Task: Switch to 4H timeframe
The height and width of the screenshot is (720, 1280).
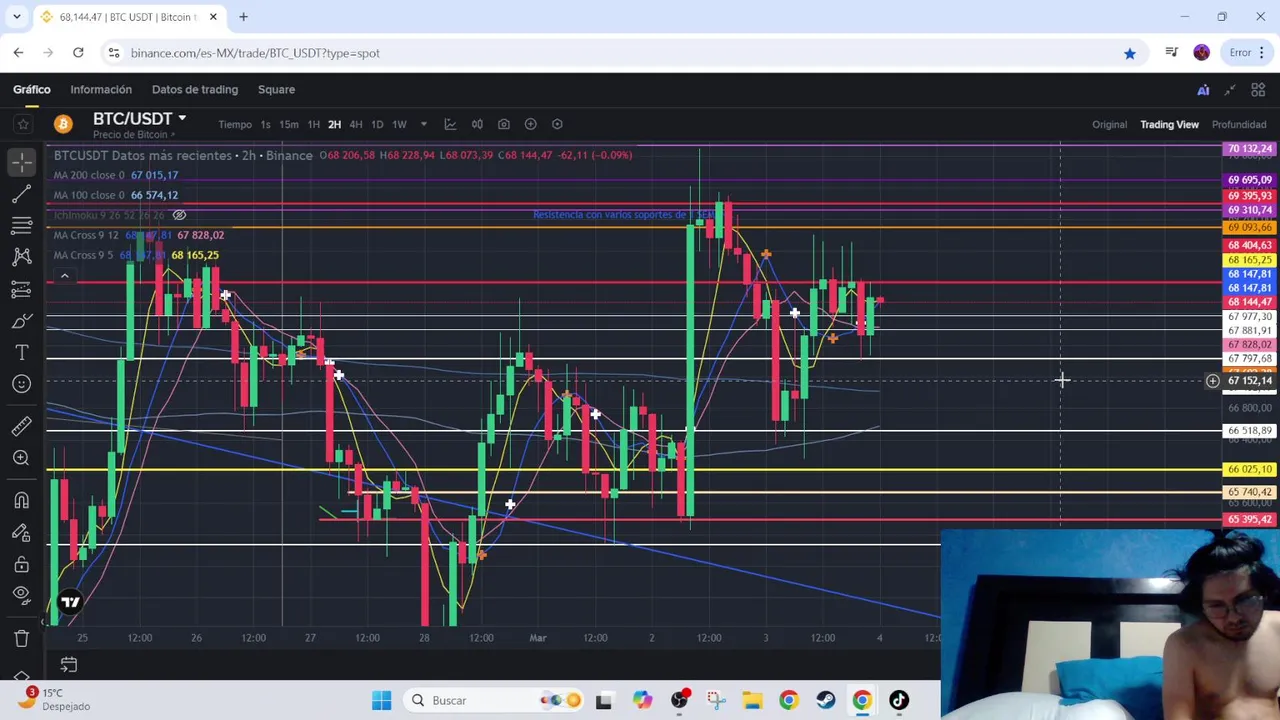Action: point(355,124)
